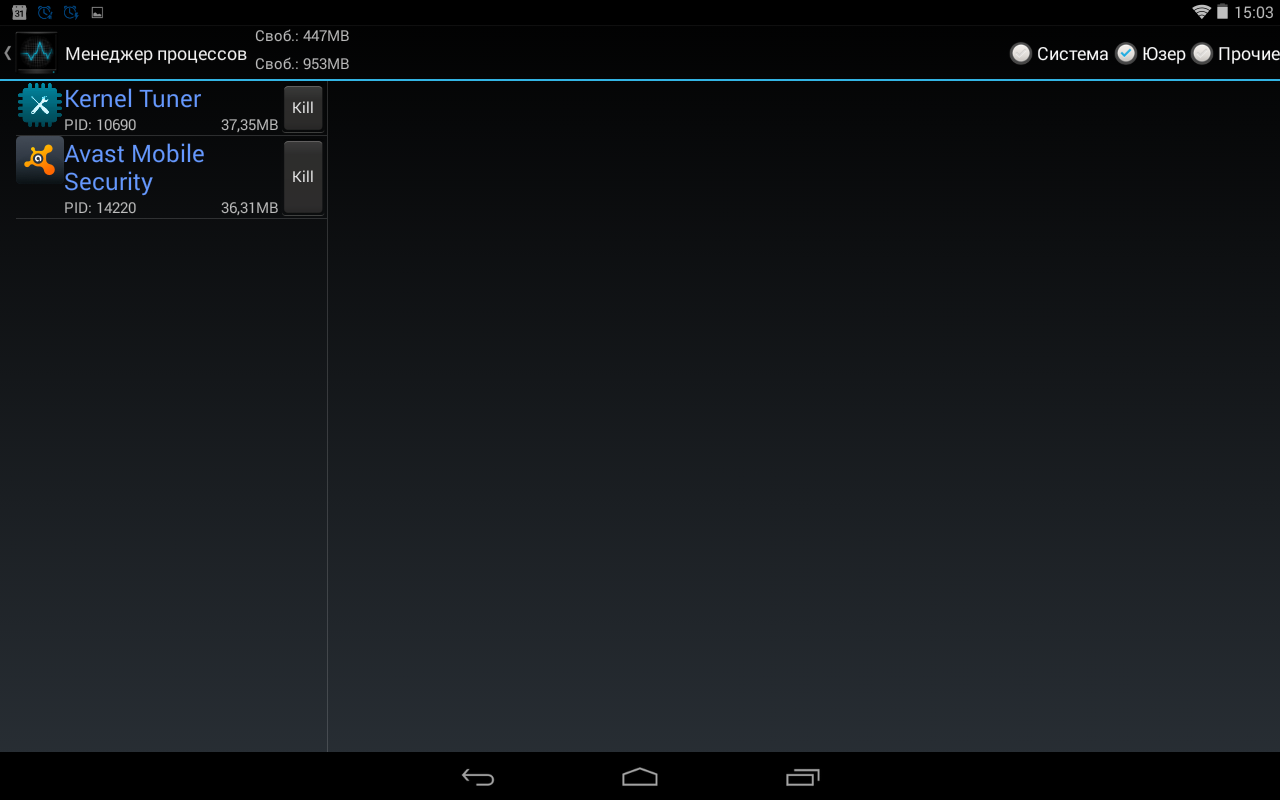The image size is (1280, 800).
Task: Select the Система filter option
Action: (1059, 54)
